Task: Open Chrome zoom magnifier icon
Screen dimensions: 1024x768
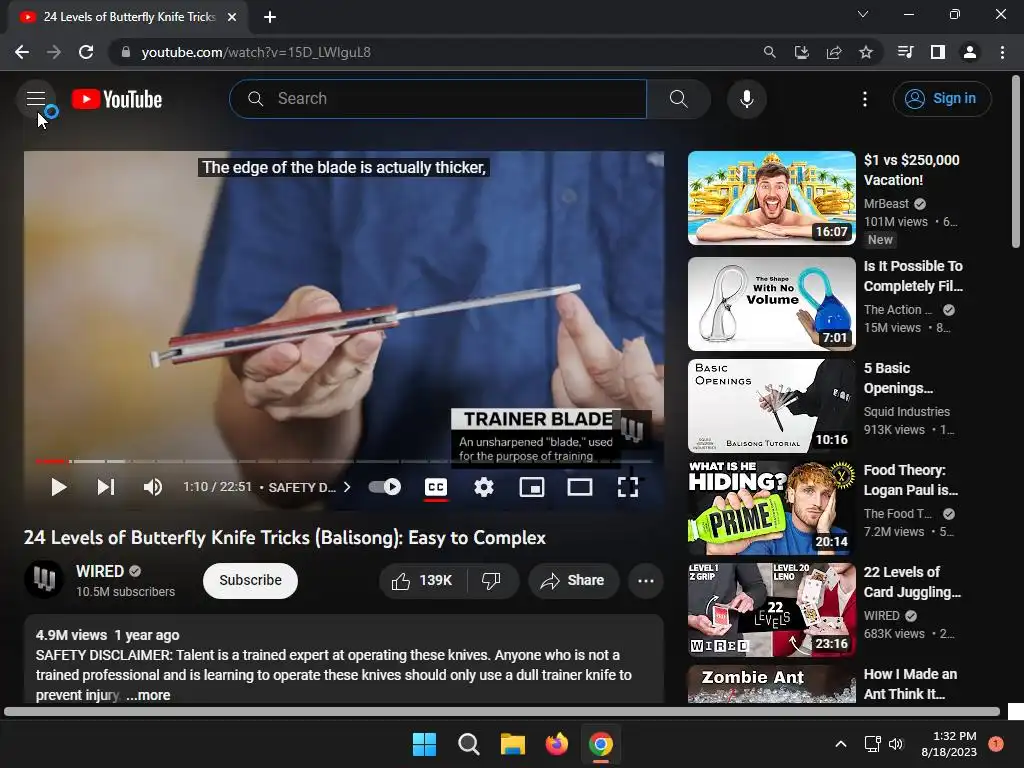Action: coord(769,52)
